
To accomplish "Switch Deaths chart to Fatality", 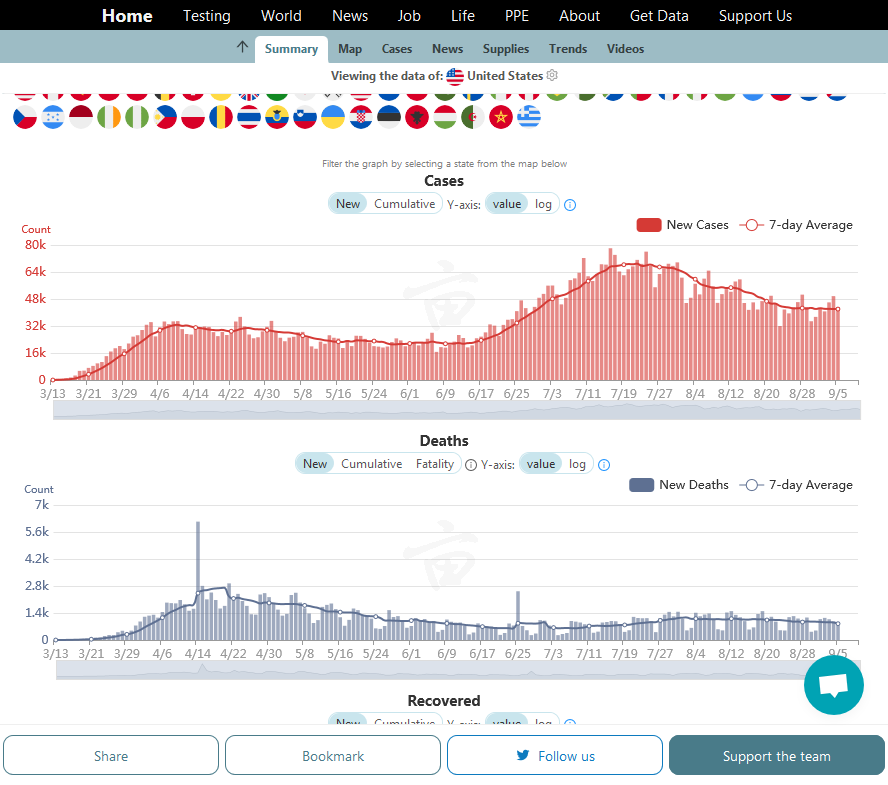I will pyautogui.click(x=435, y=464).
